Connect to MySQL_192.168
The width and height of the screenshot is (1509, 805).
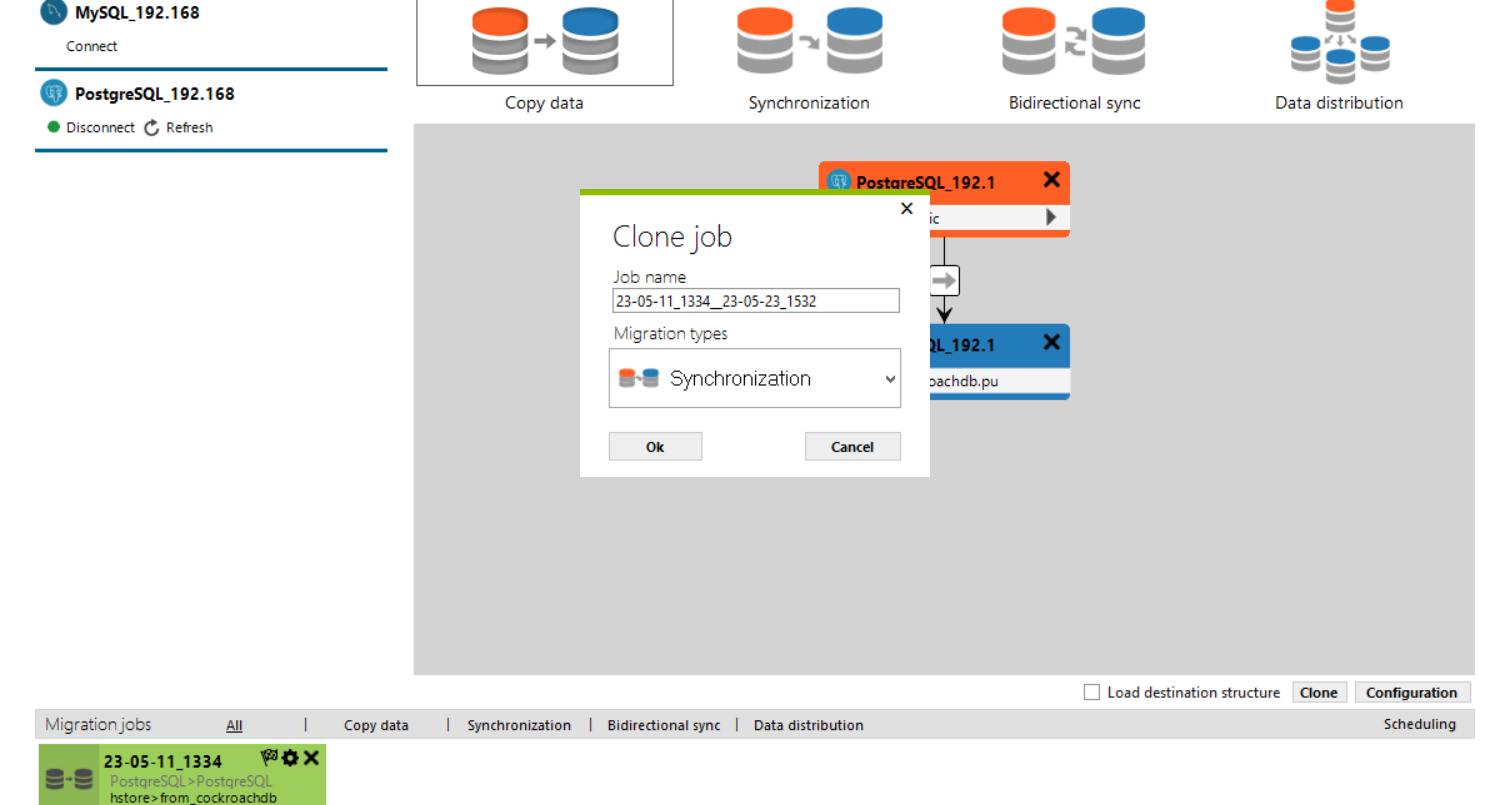pyautogui.click(x=92, y=46)
